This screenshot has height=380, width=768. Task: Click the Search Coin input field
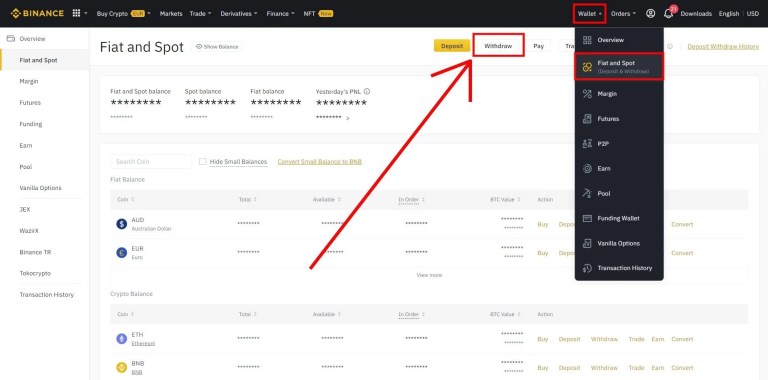pyautogui.click(x=151, y=162)
